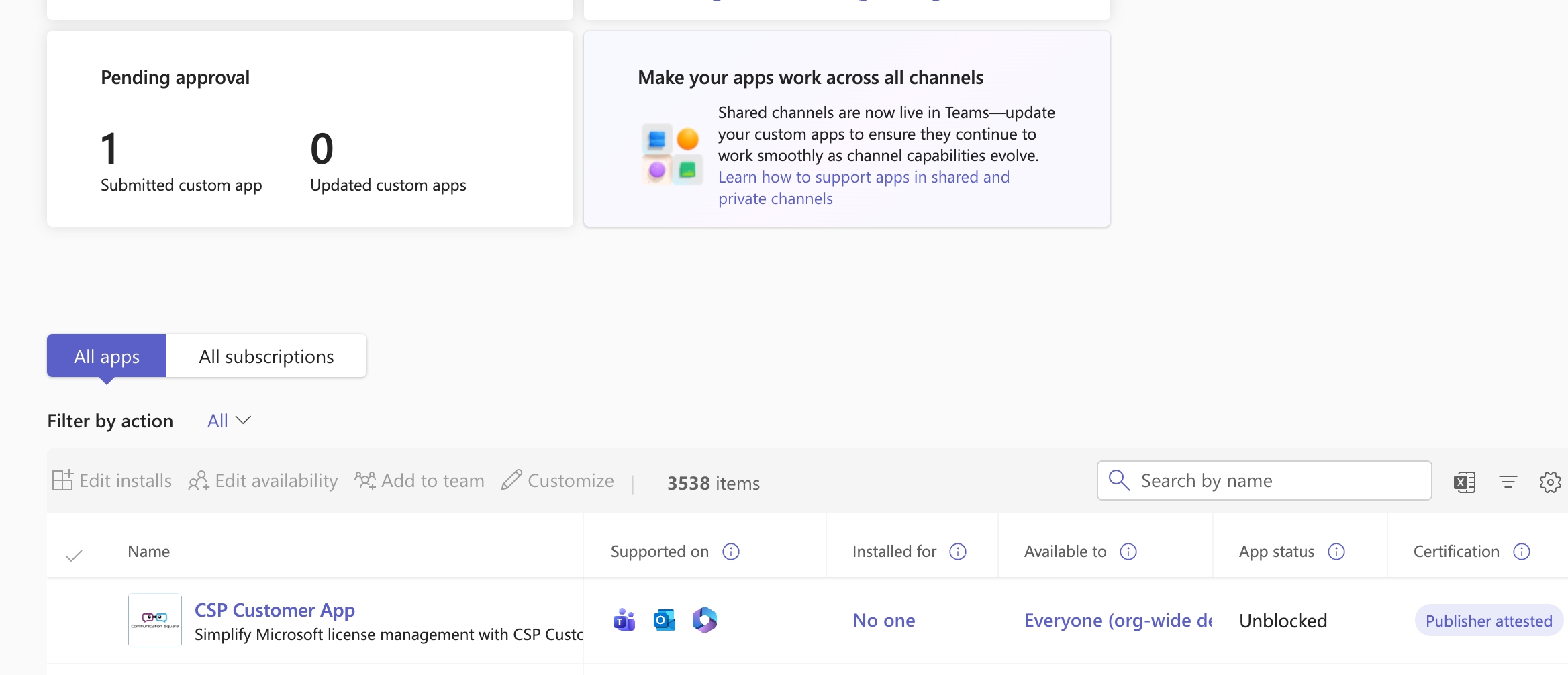Click the Name column header
The height and width of the screenshot is (675, 1568).
(149, 552)
